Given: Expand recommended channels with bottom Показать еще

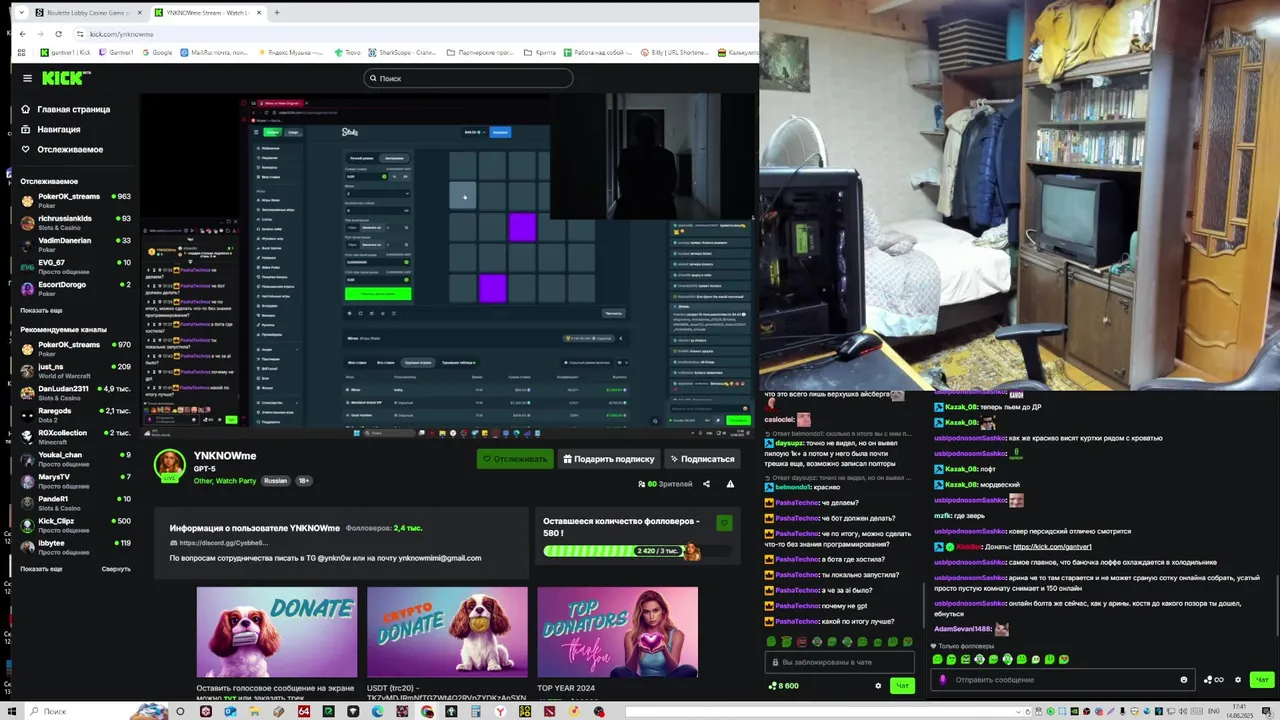Looking at the screenshot, I should [x=41, y=569].
